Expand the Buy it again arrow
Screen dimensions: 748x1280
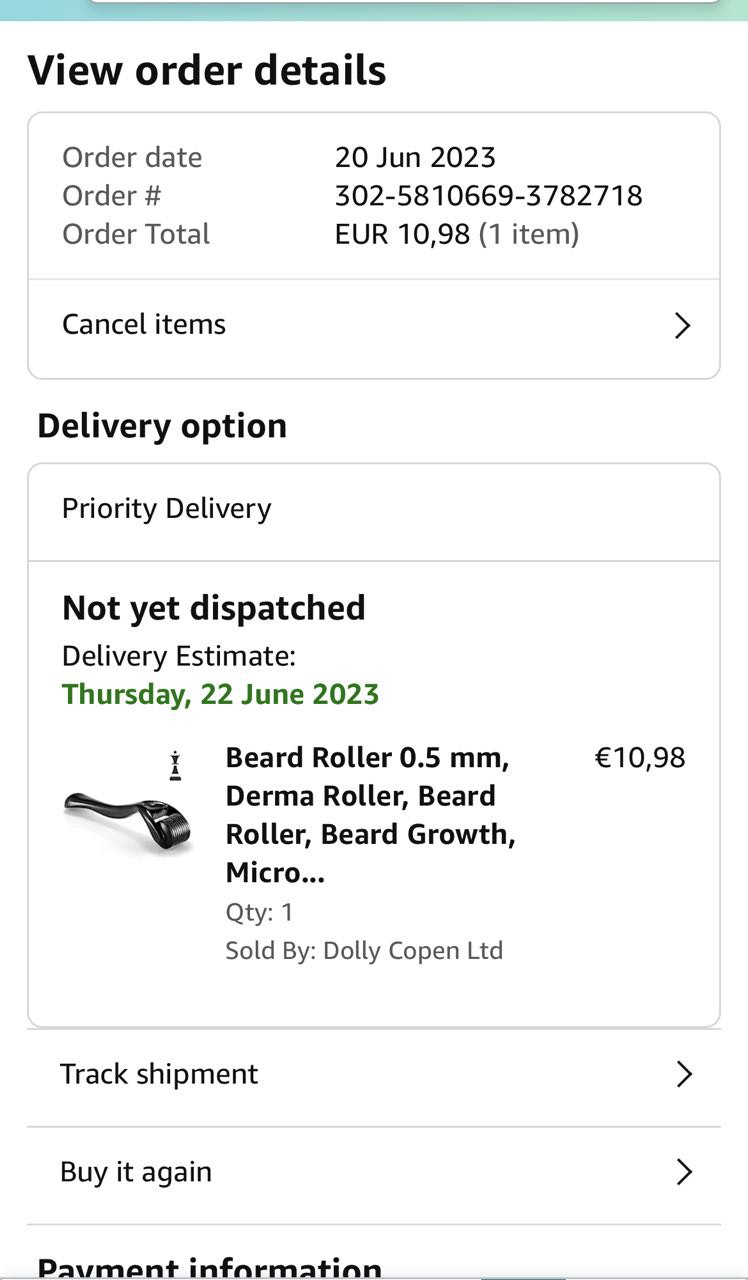point(684,1172)
